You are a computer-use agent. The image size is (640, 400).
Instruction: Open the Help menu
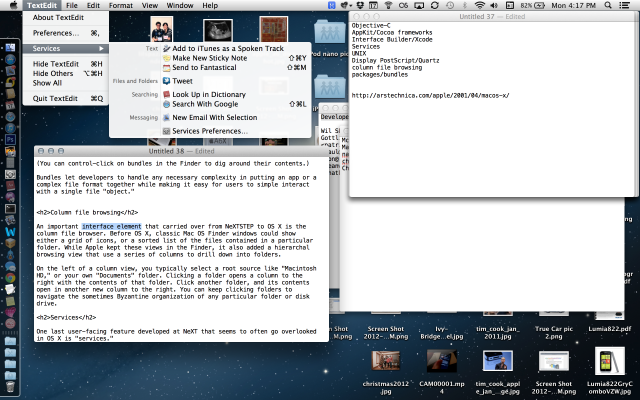(210, 5)
